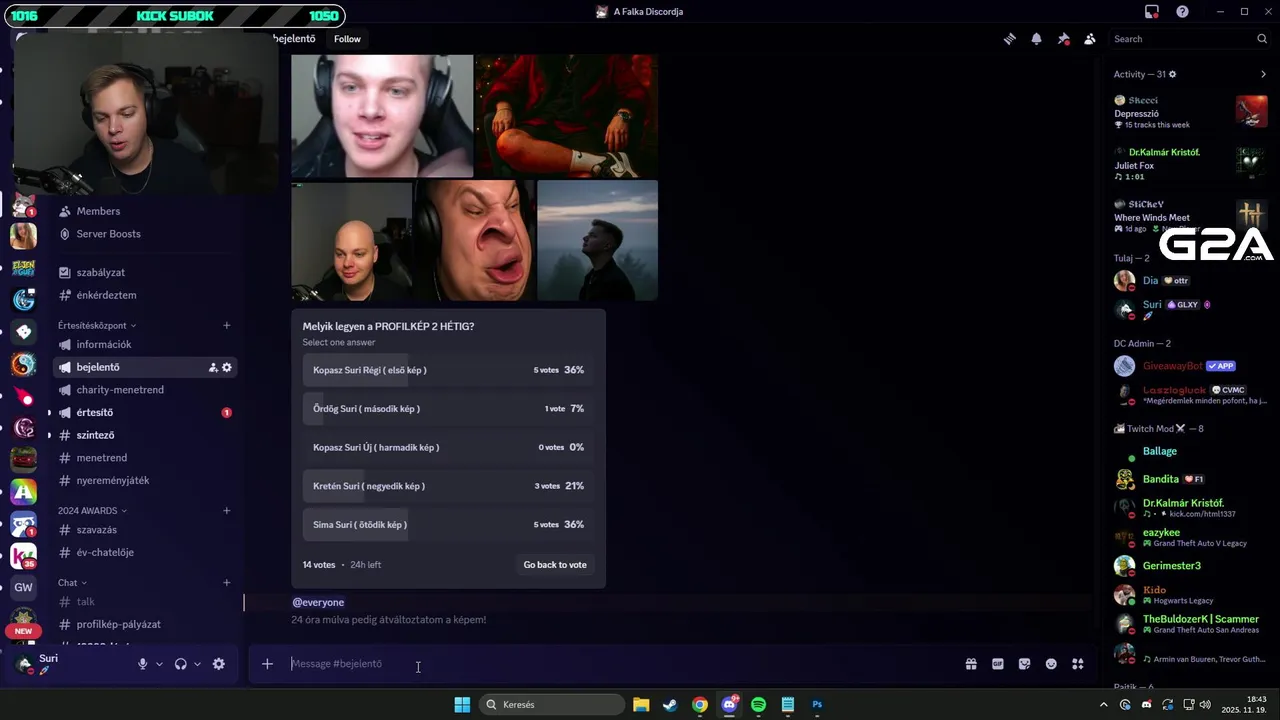1280x720 pixels.
Task: Collapse the Értesítésközpont category
Action: tap(97, 325)
